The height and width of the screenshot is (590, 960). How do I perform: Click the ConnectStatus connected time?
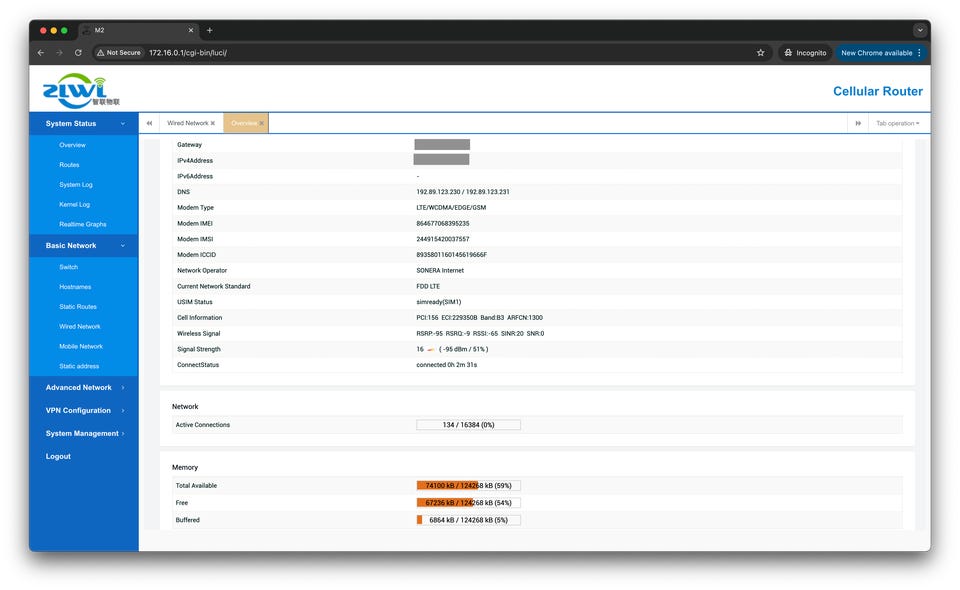coord(447,365)
